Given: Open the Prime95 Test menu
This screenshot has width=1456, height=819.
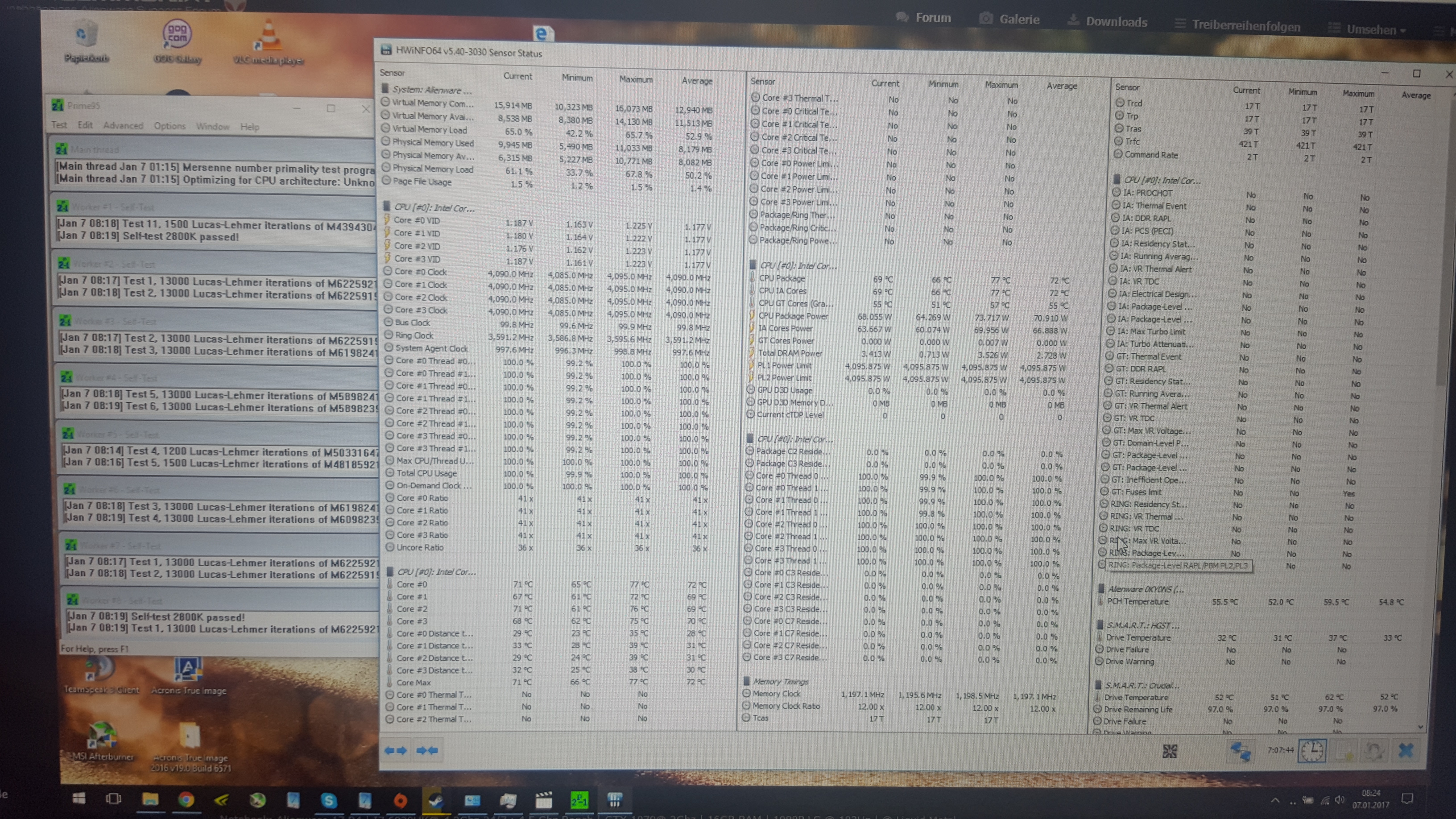Looking at the screenshot, I should 59,125.
